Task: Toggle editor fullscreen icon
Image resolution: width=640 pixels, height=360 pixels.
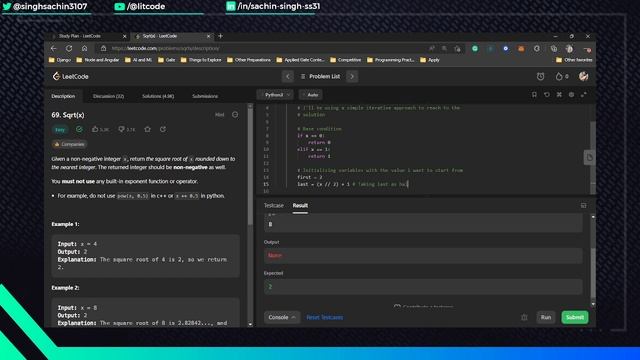Action: (x=584, y=95)
